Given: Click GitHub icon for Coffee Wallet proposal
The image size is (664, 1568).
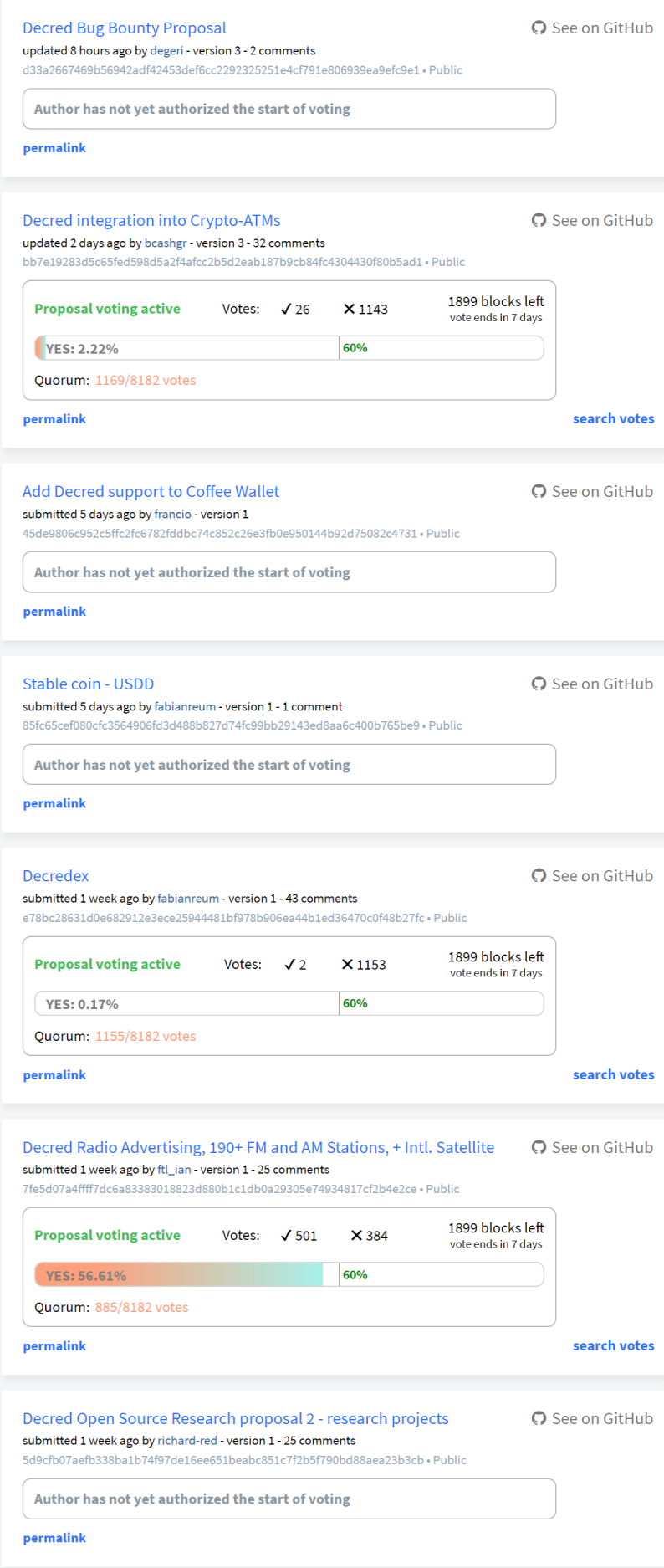Looking at the screenshot, I should [539, 491].
